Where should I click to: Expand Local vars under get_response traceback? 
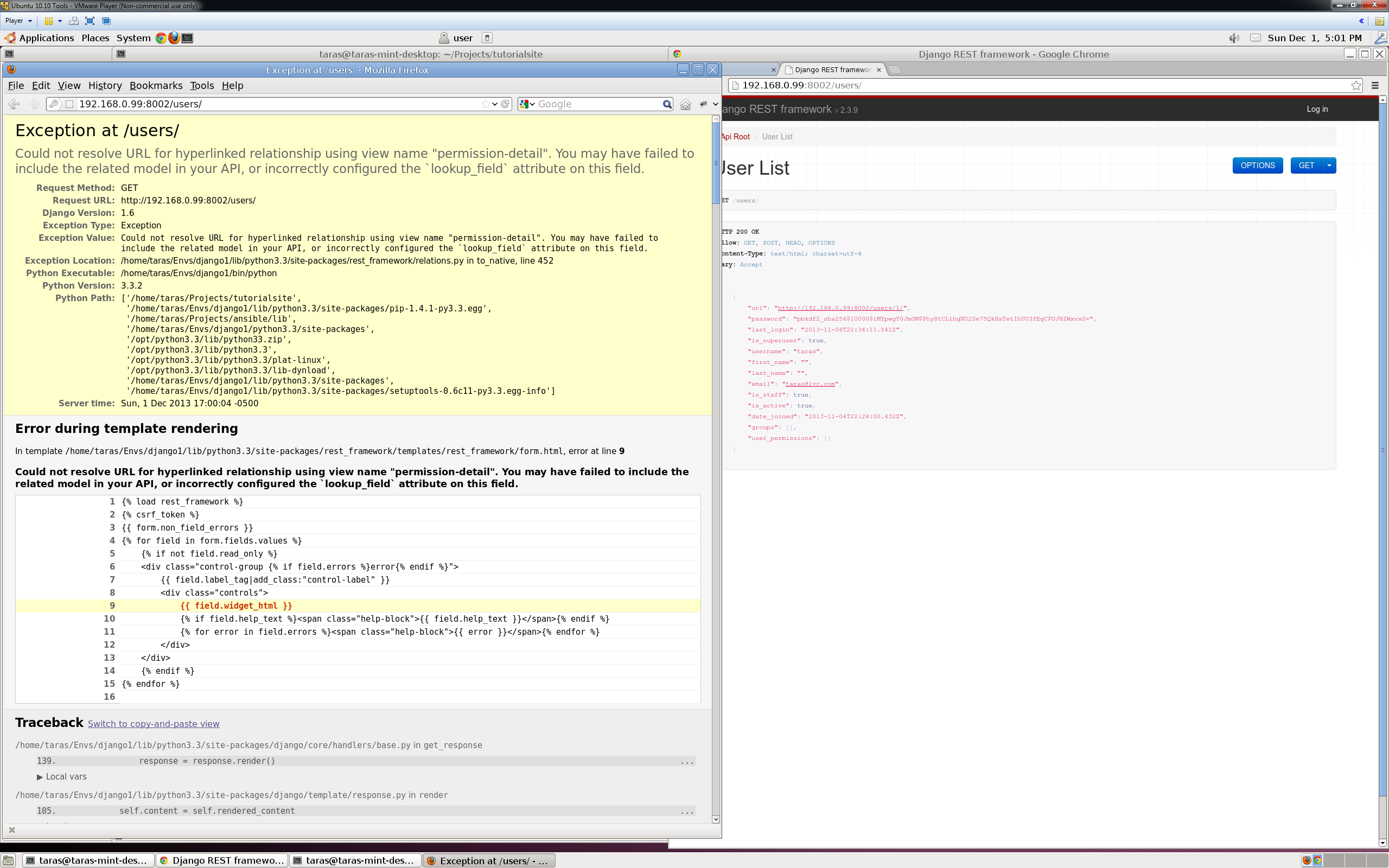(x=62, y=777)
